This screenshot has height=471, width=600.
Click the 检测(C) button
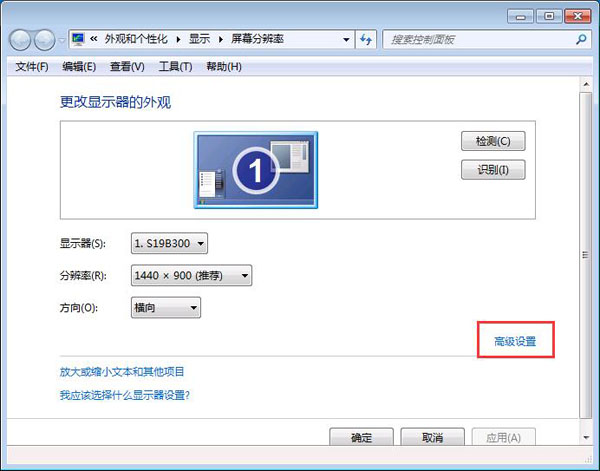(x=493, y=141)
